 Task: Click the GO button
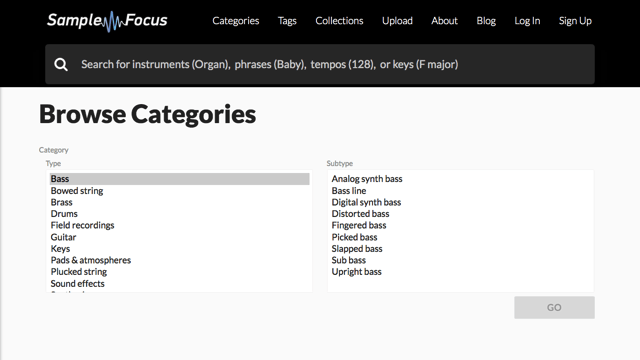pos(554,307)
